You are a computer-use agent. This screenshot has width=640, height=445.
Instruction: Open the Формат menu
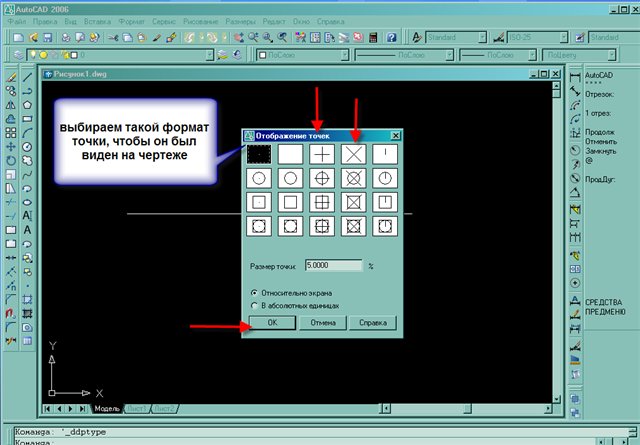tap(131, 20)
